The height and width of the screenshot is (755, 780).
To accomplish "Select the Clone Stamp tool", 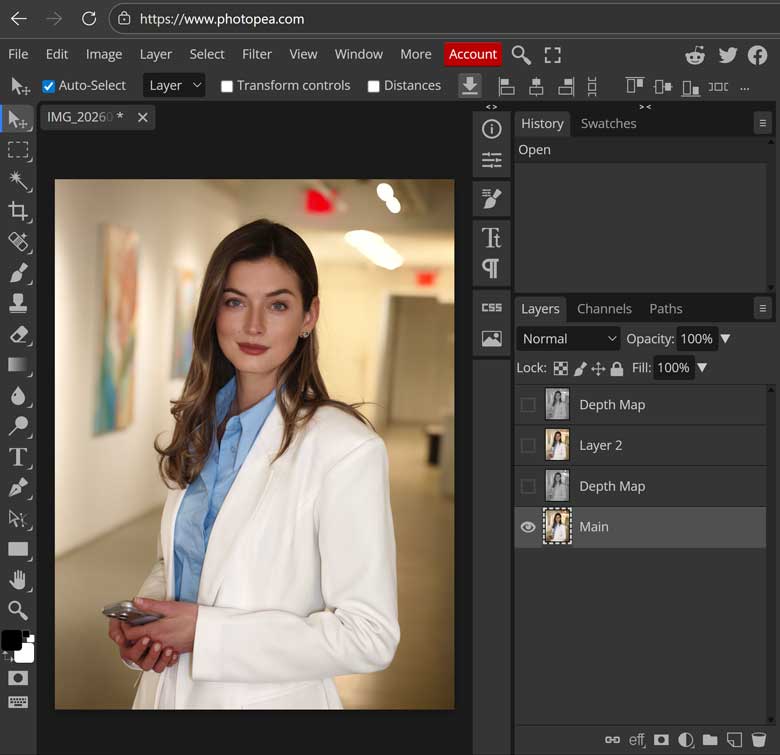I will click(x=18, y=303).
